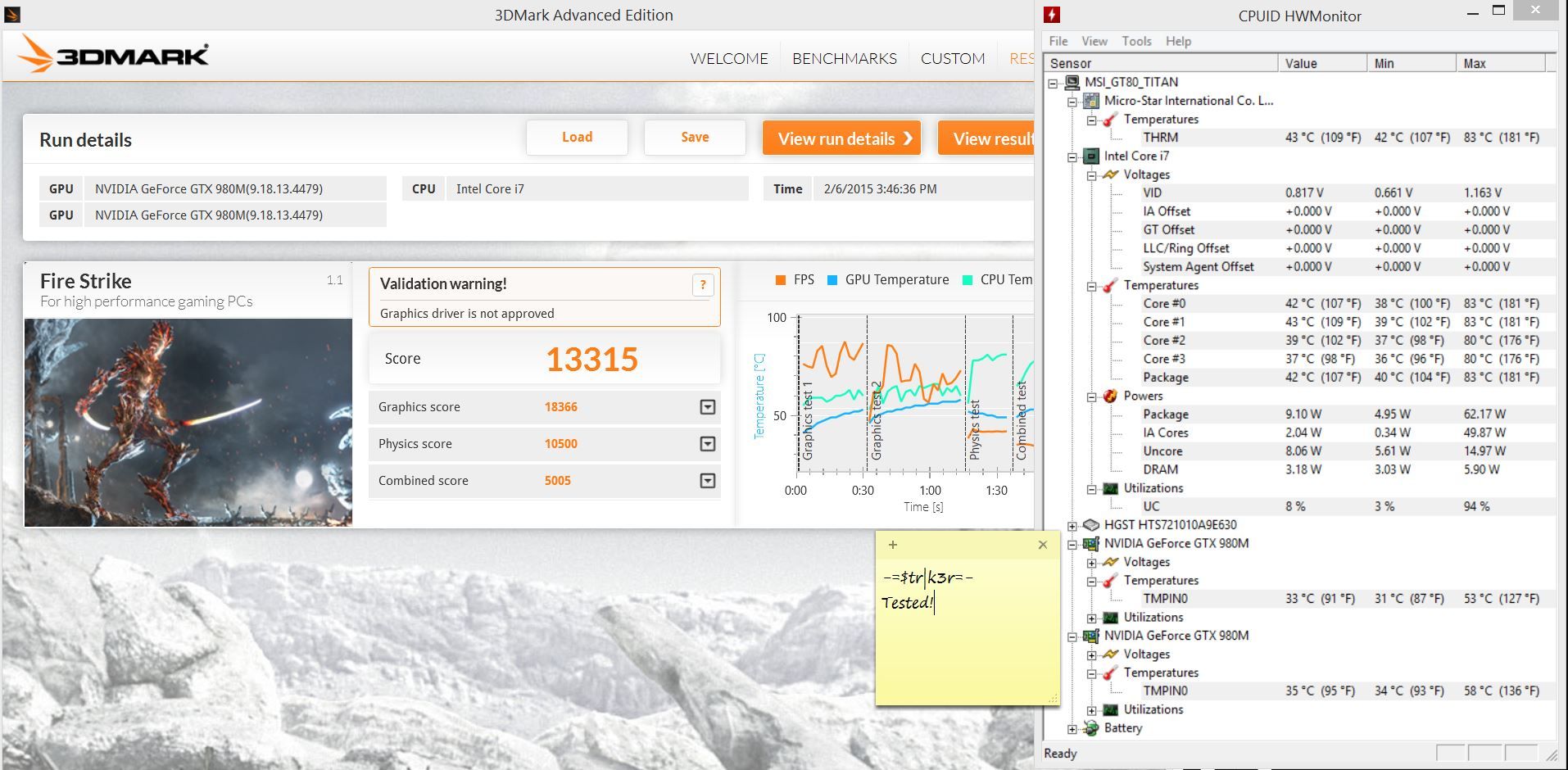Open the Help menu in HWMonitor

(x=1179, y=41)
